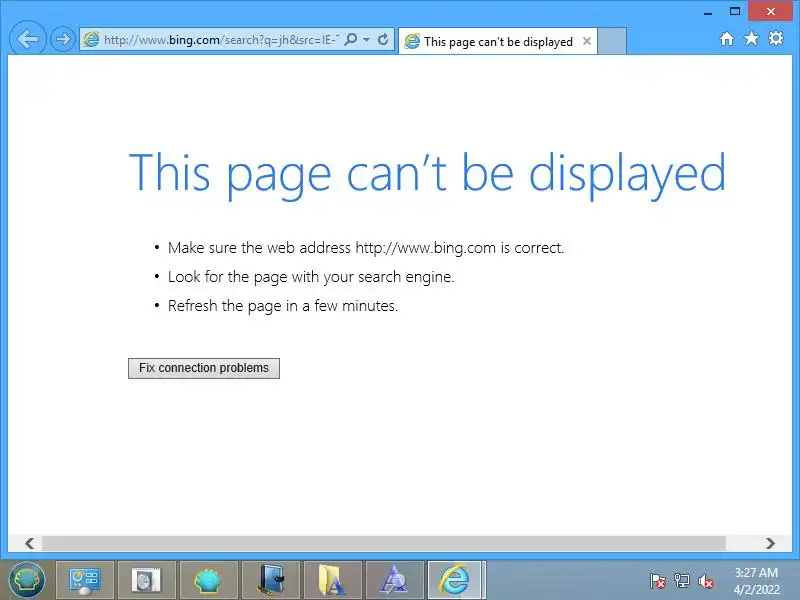Image resolution: width=800 pixels, height=600 pixels.
Task: Click the muted speaker volume tray icon
Action: pos(706,581)
